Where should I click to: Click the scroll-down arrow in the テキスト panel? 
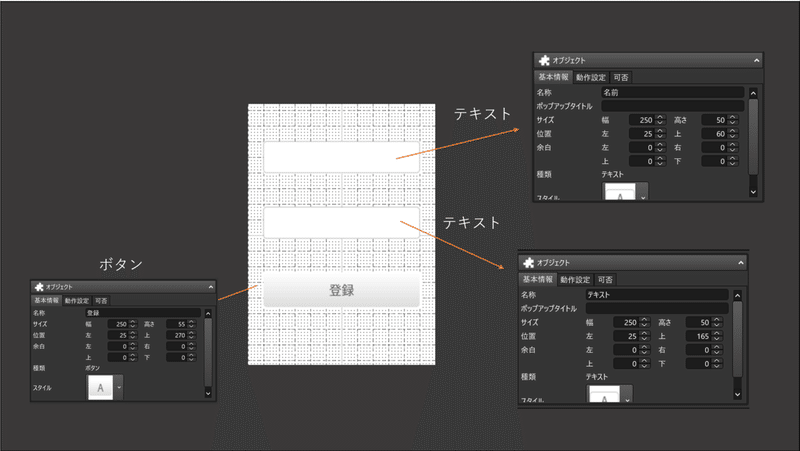click(x=737, y=394)
